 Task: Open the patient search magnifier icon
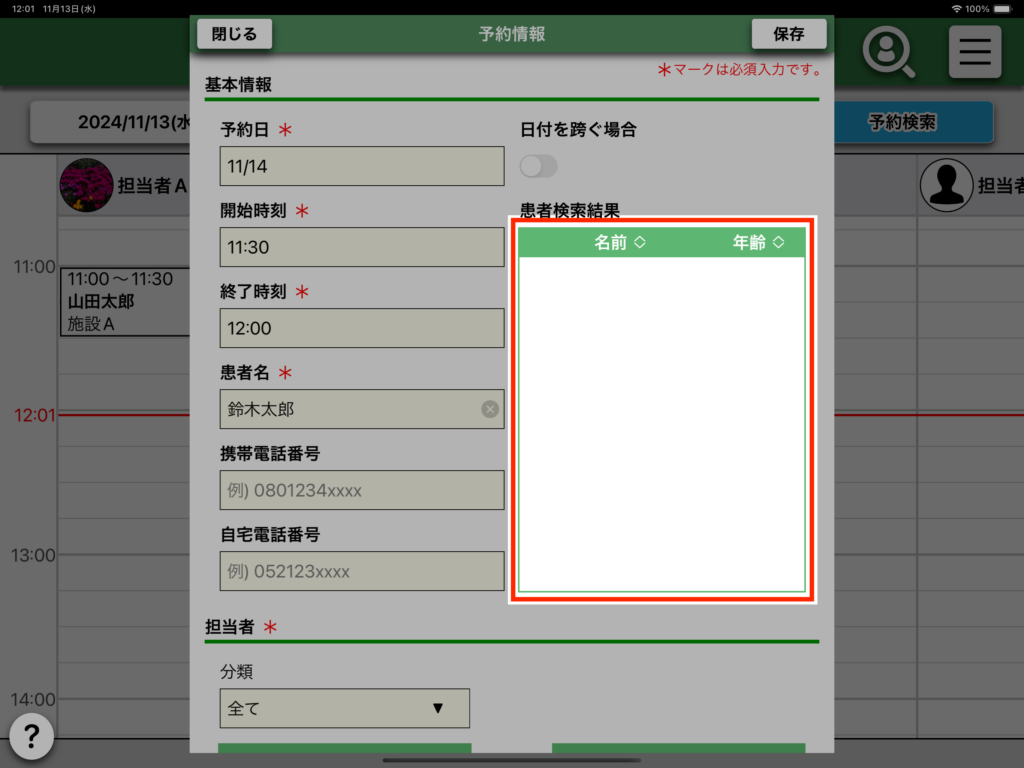click(888, 52)
